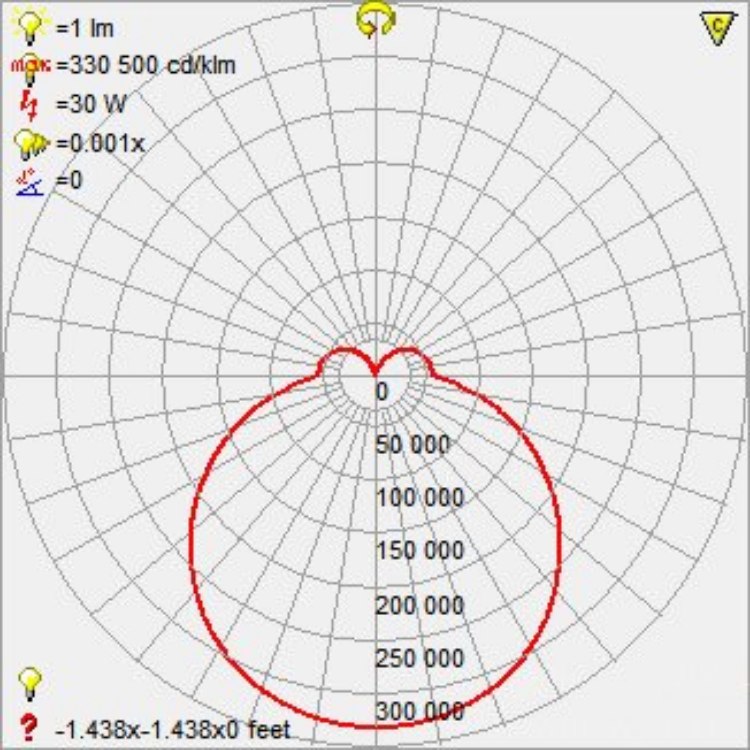750x750 pixels.
Task: Click the 250 000 radial scale label
Action: [419, 658]
